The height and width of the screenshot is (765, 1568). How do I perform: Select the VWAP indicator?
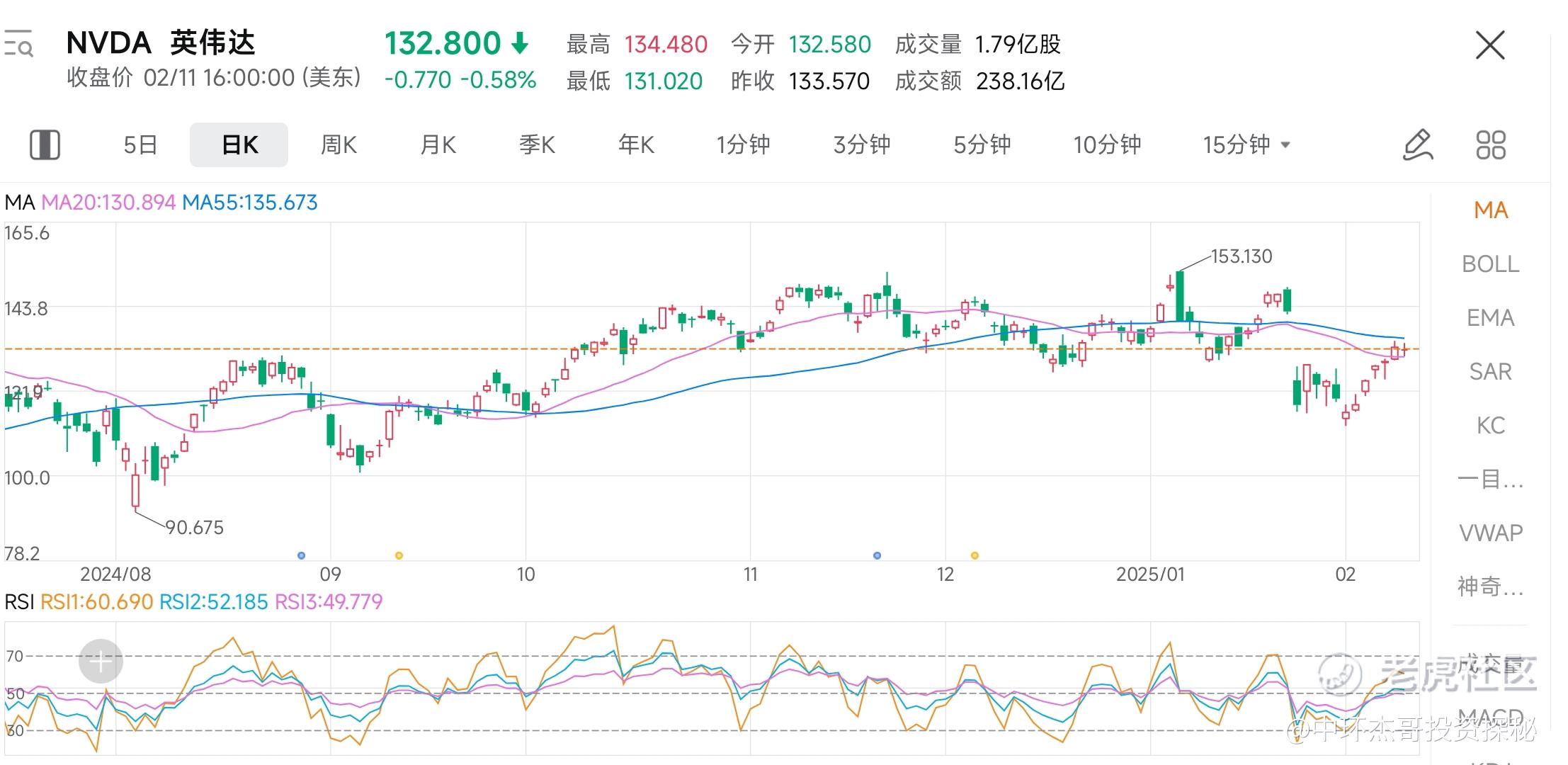[x=1490, y=533]
